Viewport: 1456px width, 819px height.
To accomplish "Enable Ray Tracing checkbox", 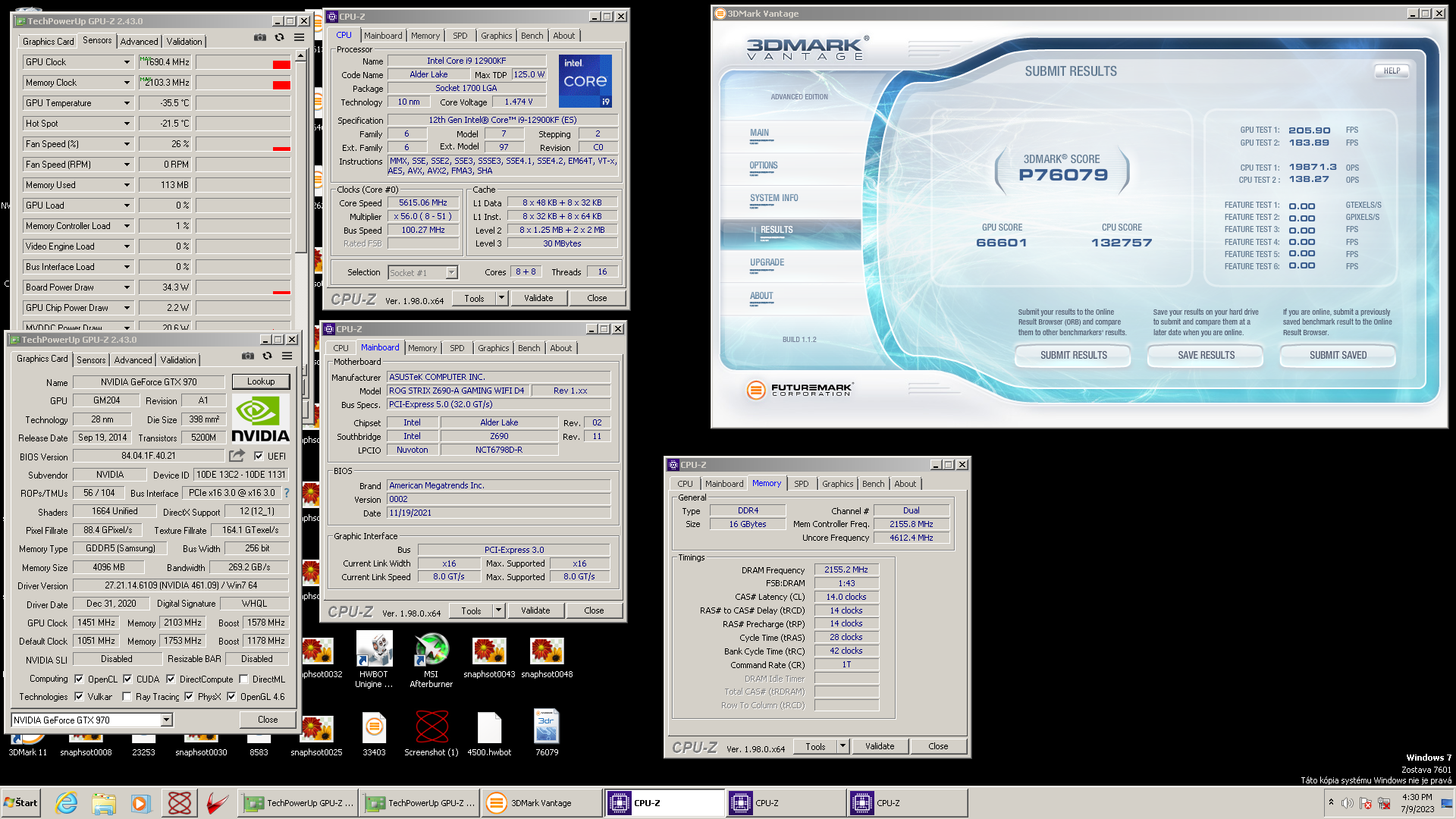I will pos(127,696).
